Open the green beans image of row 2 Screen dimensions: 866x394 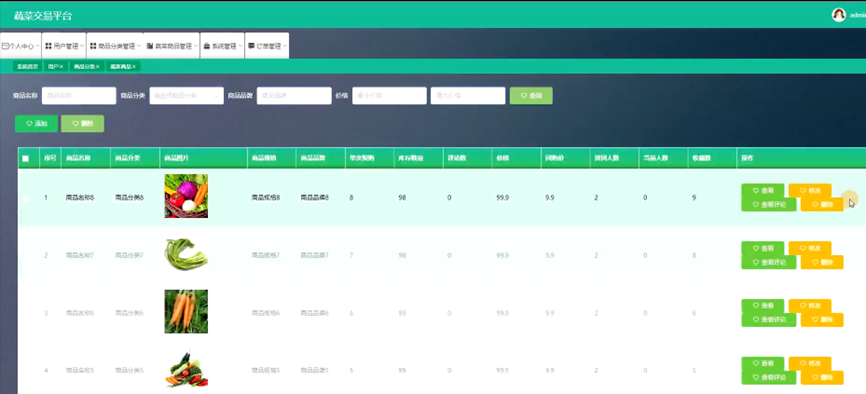[x=186, y=254]
